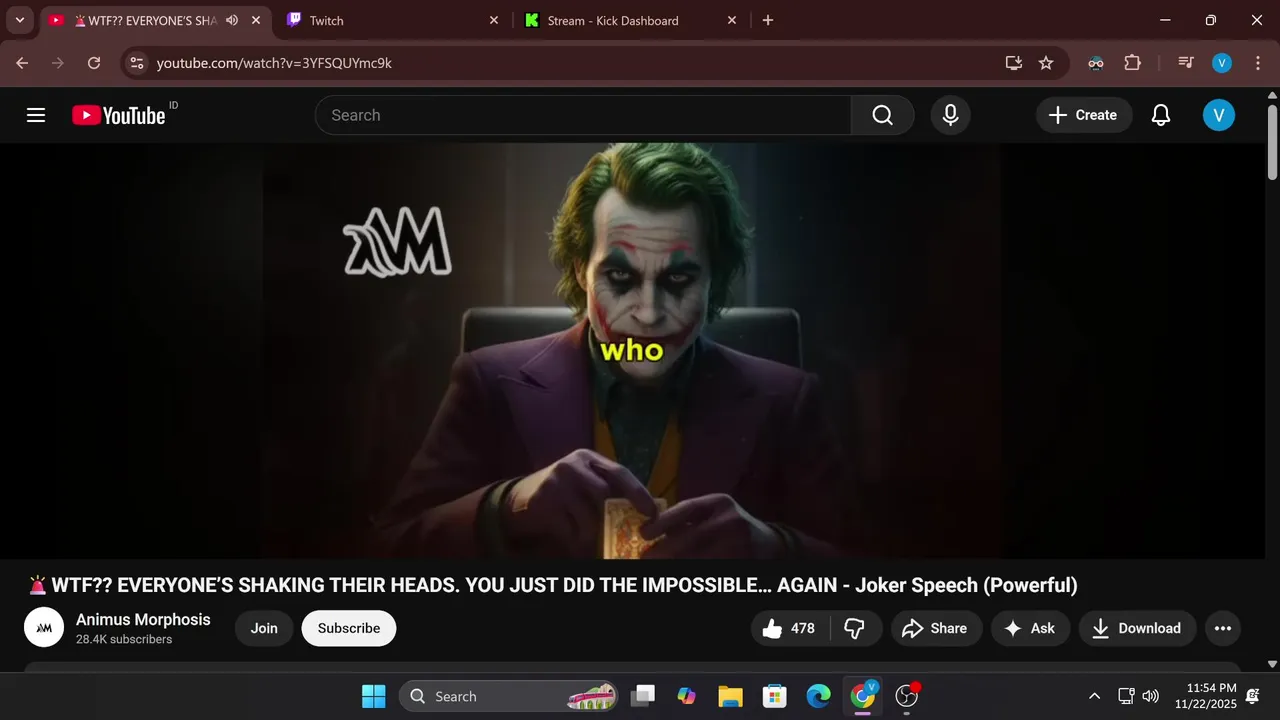The width and height of the screenshot is (1280, 720).
Task: View site information icon in address bar
Action: tap(137, 63)
